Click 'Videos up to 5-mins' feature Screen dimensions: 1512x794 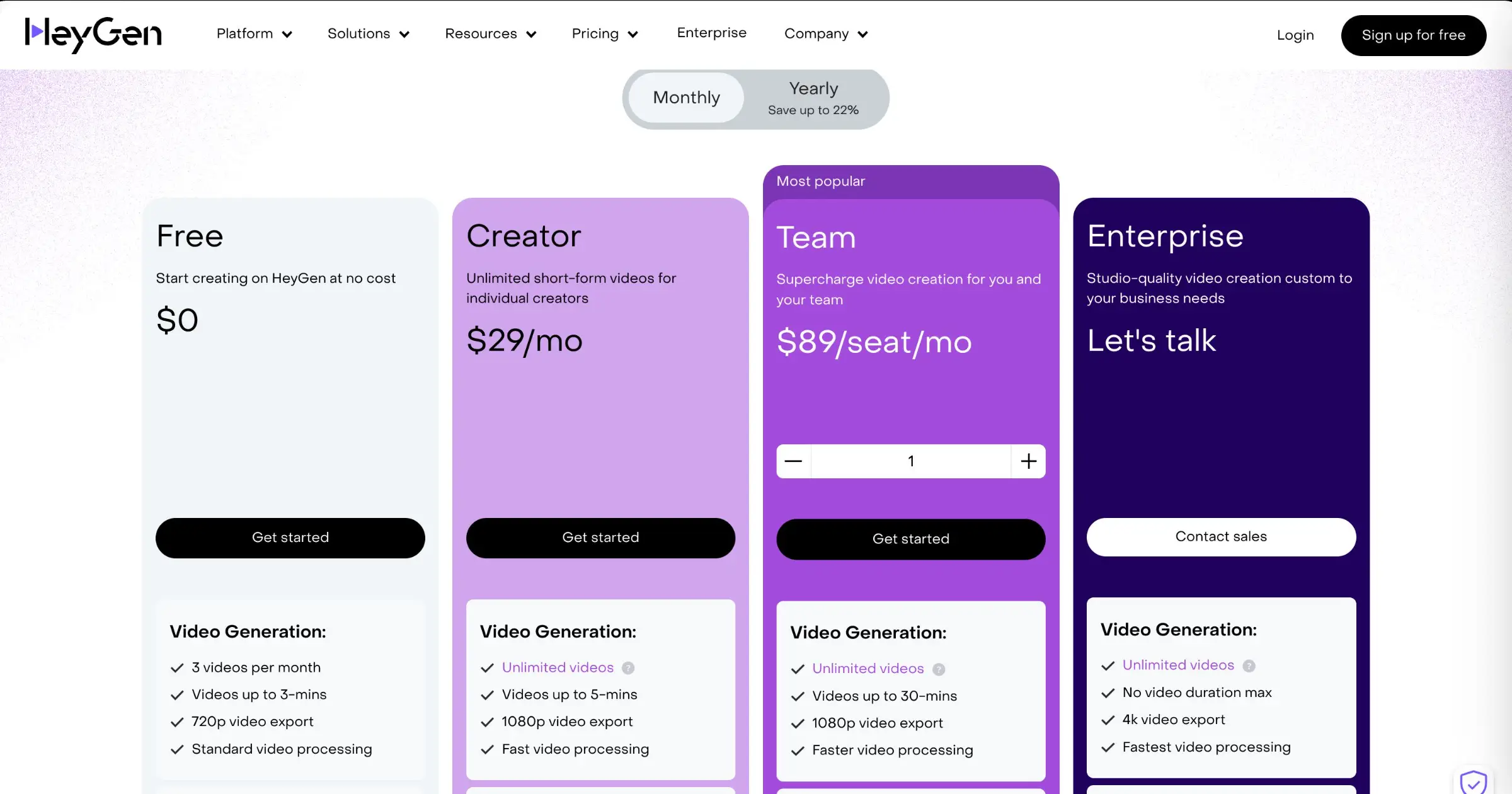pyautogui.click(x=570, y=695)
